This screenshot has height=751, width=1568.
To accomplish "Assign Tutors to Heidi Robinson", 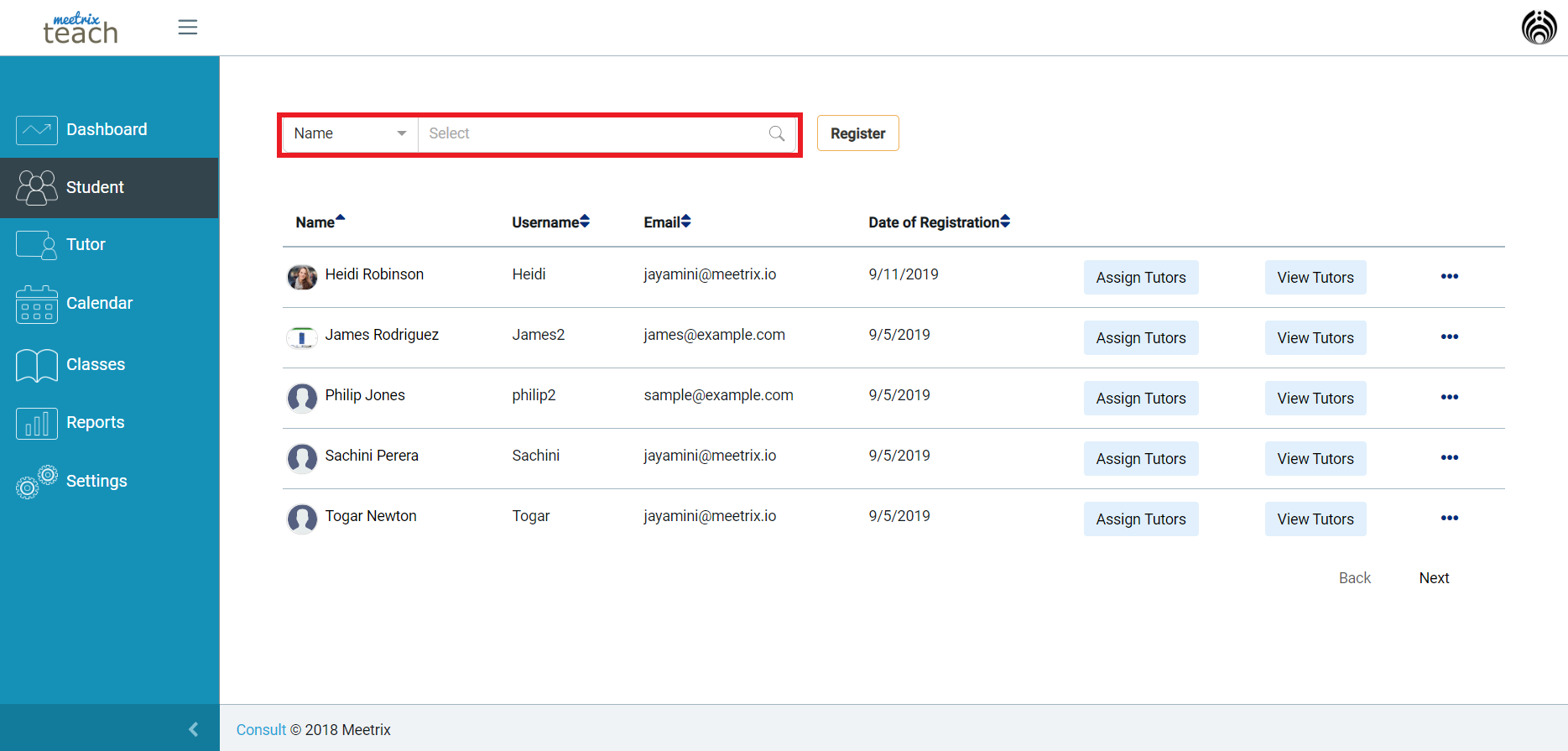I will coord(1141,278).
